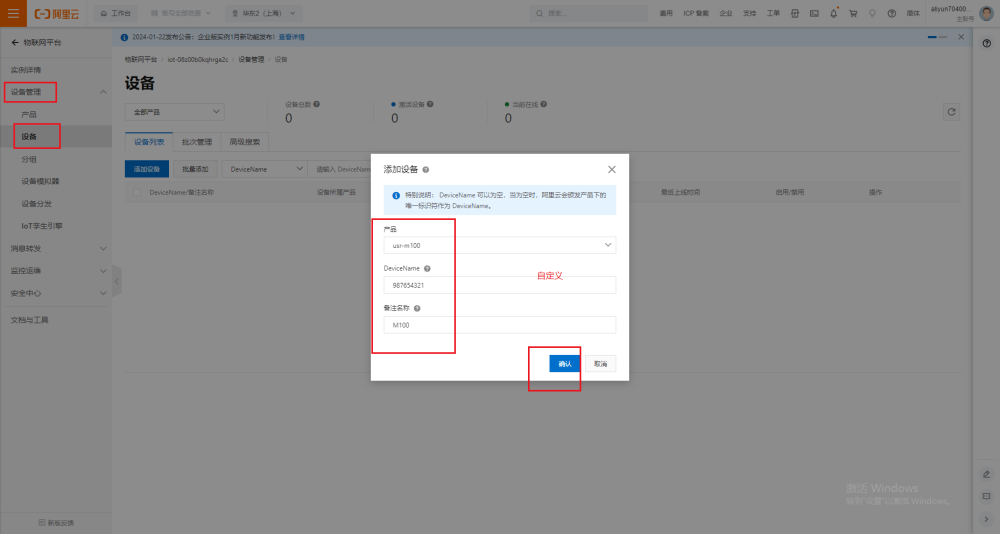
Task: Close the 添加设备 dialog
Action: pos(612,169)
